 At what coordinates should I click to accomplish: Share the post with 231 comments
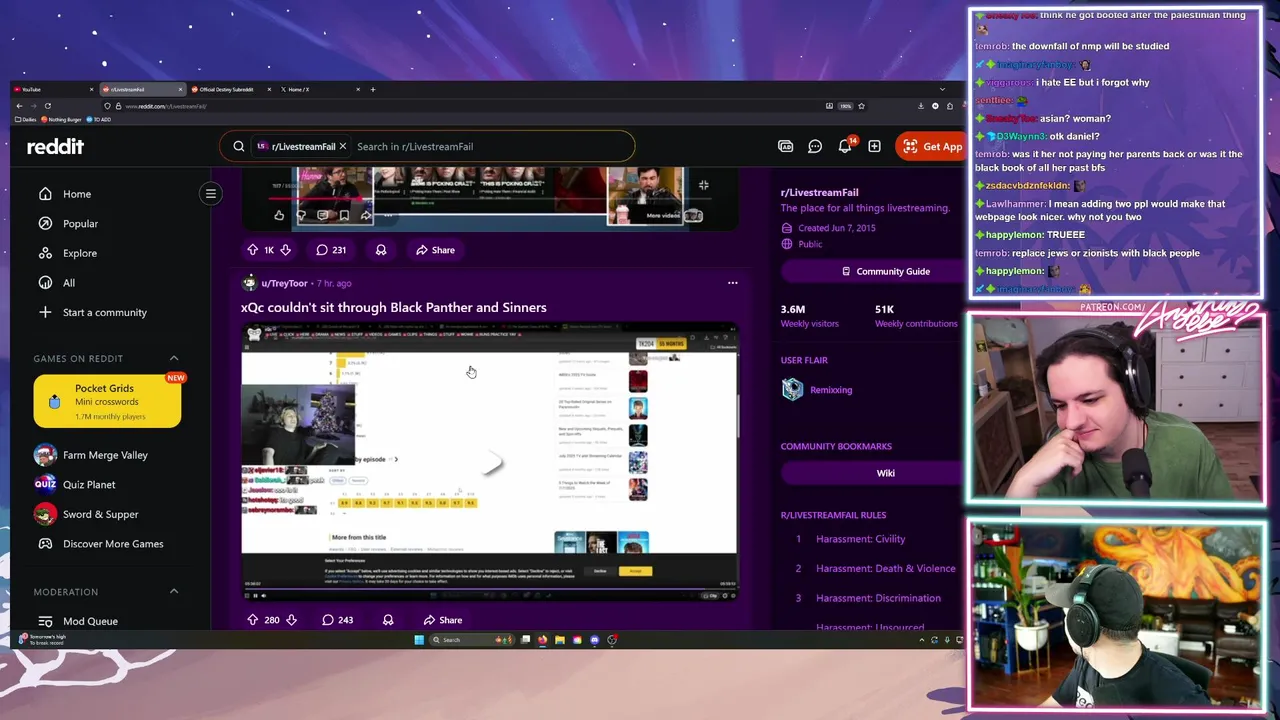coord(436,250)
